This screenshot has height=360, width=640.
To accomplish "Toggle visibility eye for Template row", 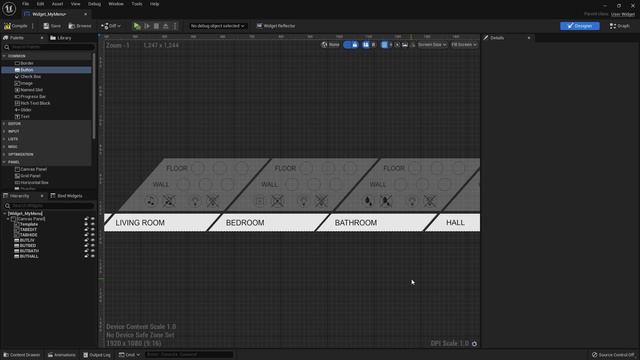I will click(93, 224).
